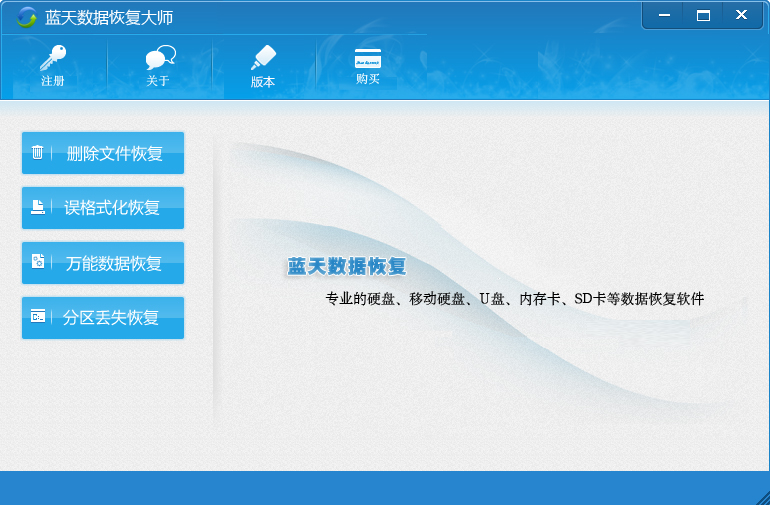Select the 分区丢失恢复 text label
Viewport: 770px width, 505px height.
click(x=111, y=318)
